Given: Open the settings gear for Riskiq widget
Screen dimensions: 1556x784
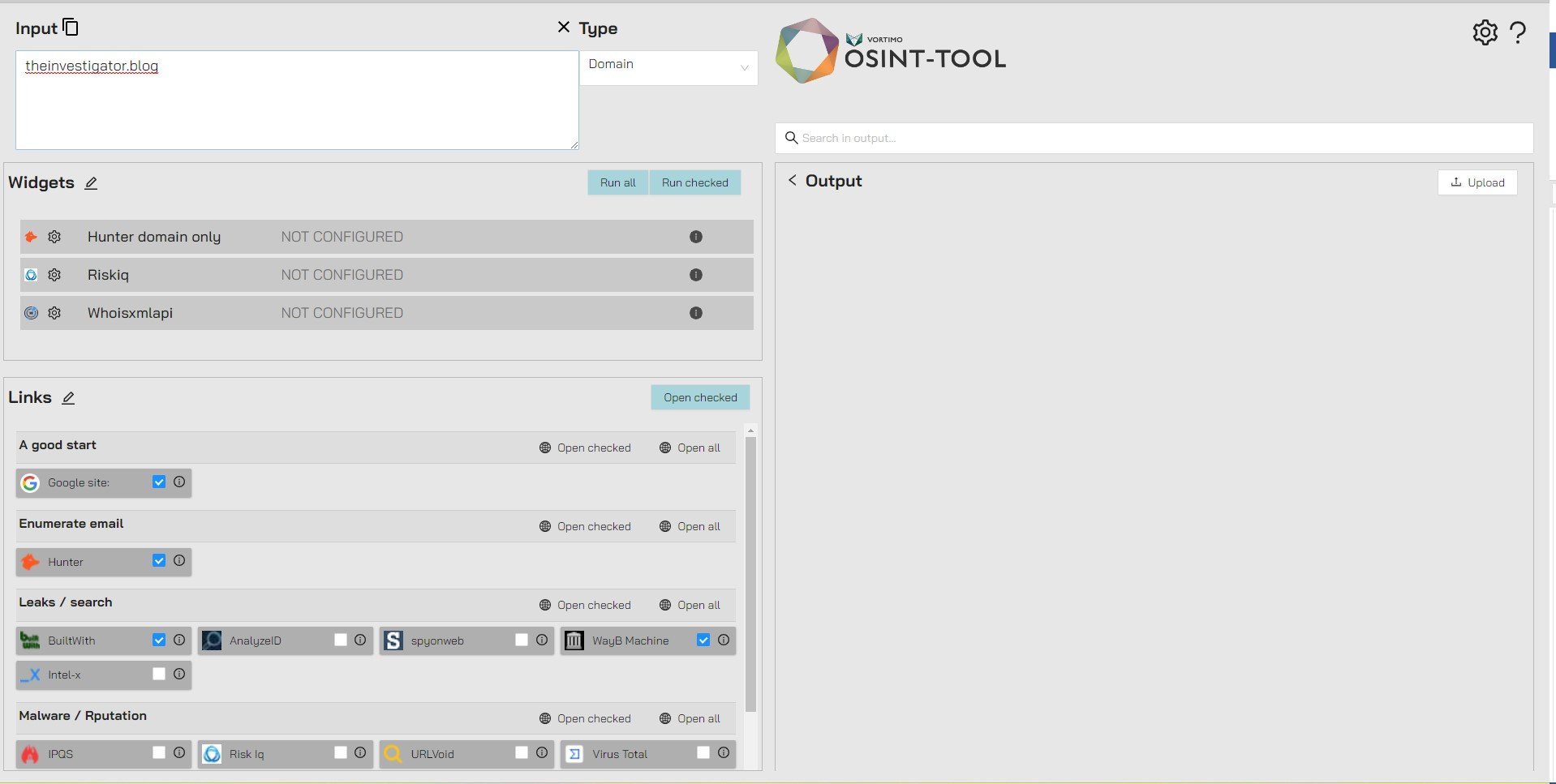Looking at the screenshot, I should [54, 275].
